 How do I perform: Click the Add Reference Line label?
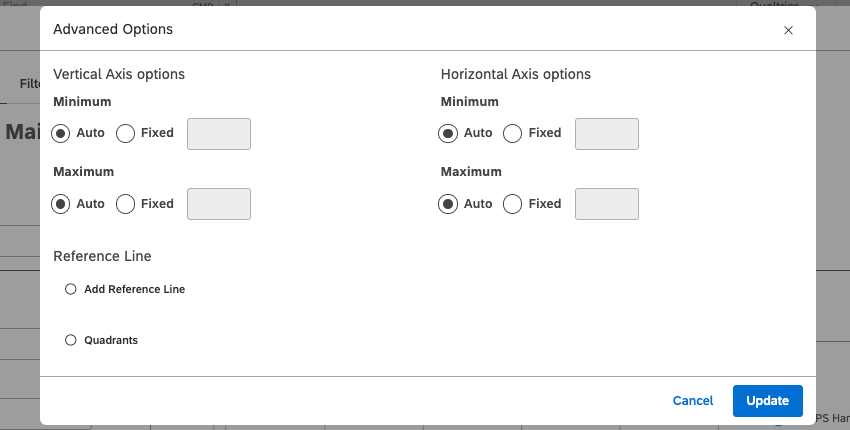134,289
